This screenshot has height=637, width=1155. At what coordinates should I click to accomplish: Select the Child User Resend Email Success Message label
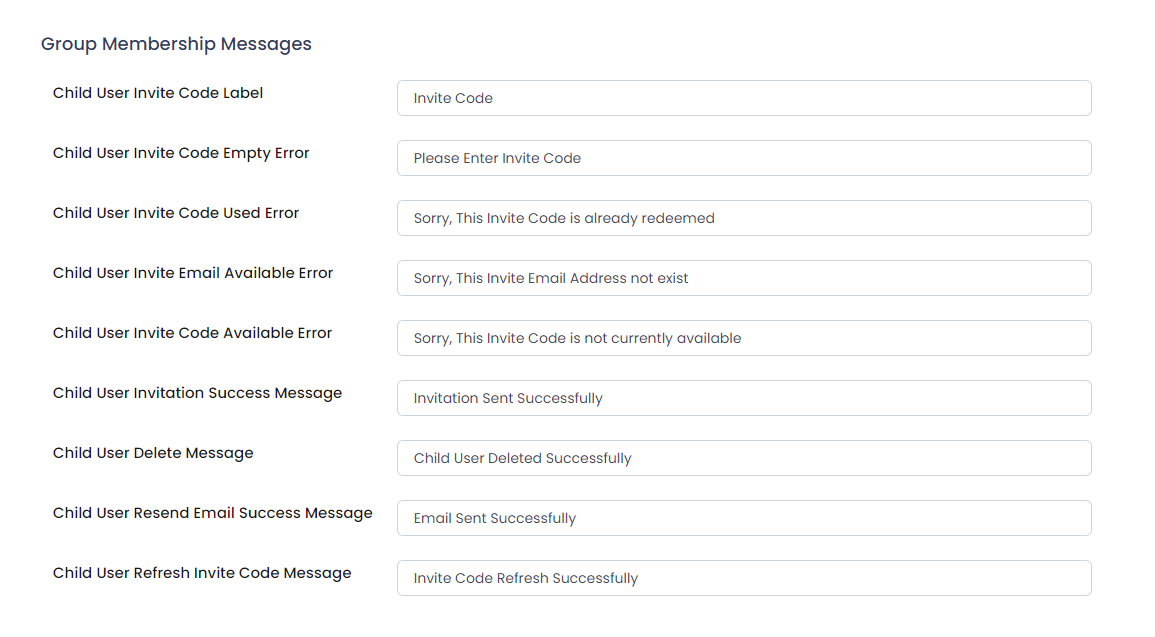click(x=213, y=513)
